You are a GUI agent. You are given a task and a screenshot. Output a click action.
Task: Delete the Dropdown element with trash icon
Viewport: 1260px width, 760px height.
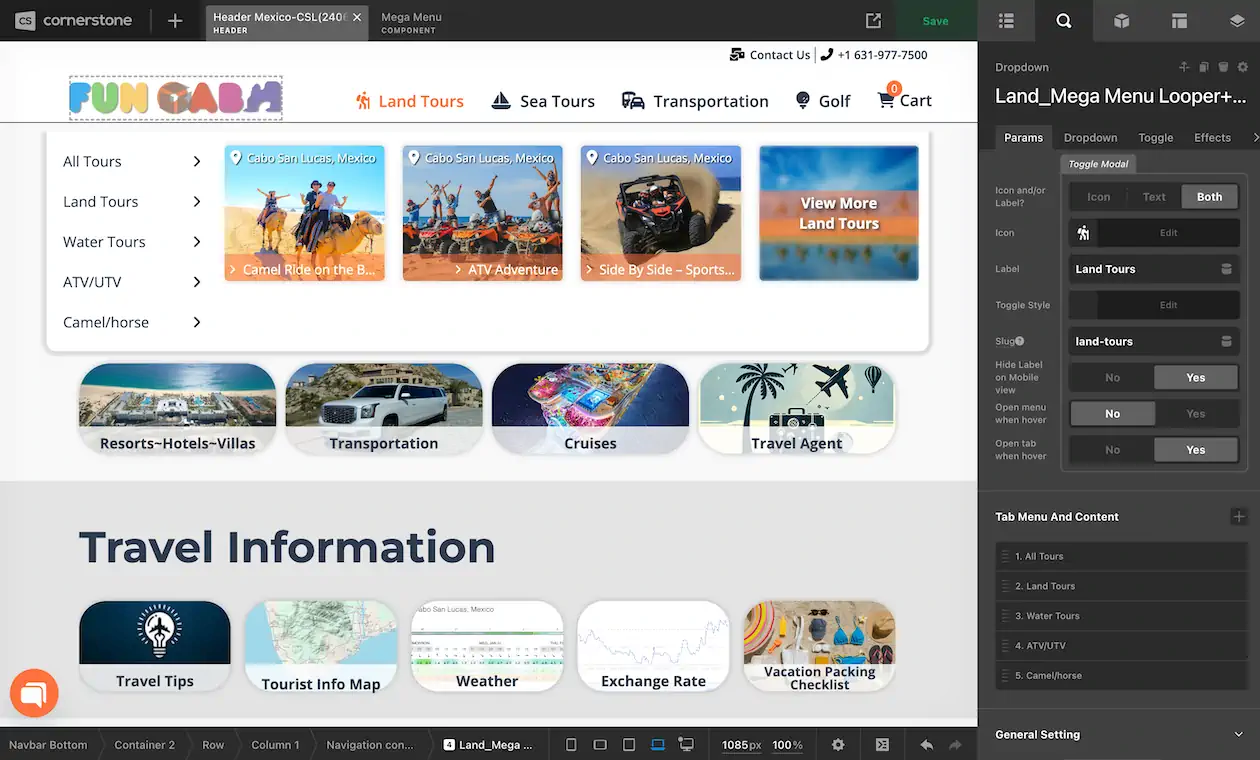(x=1223, y=67)
